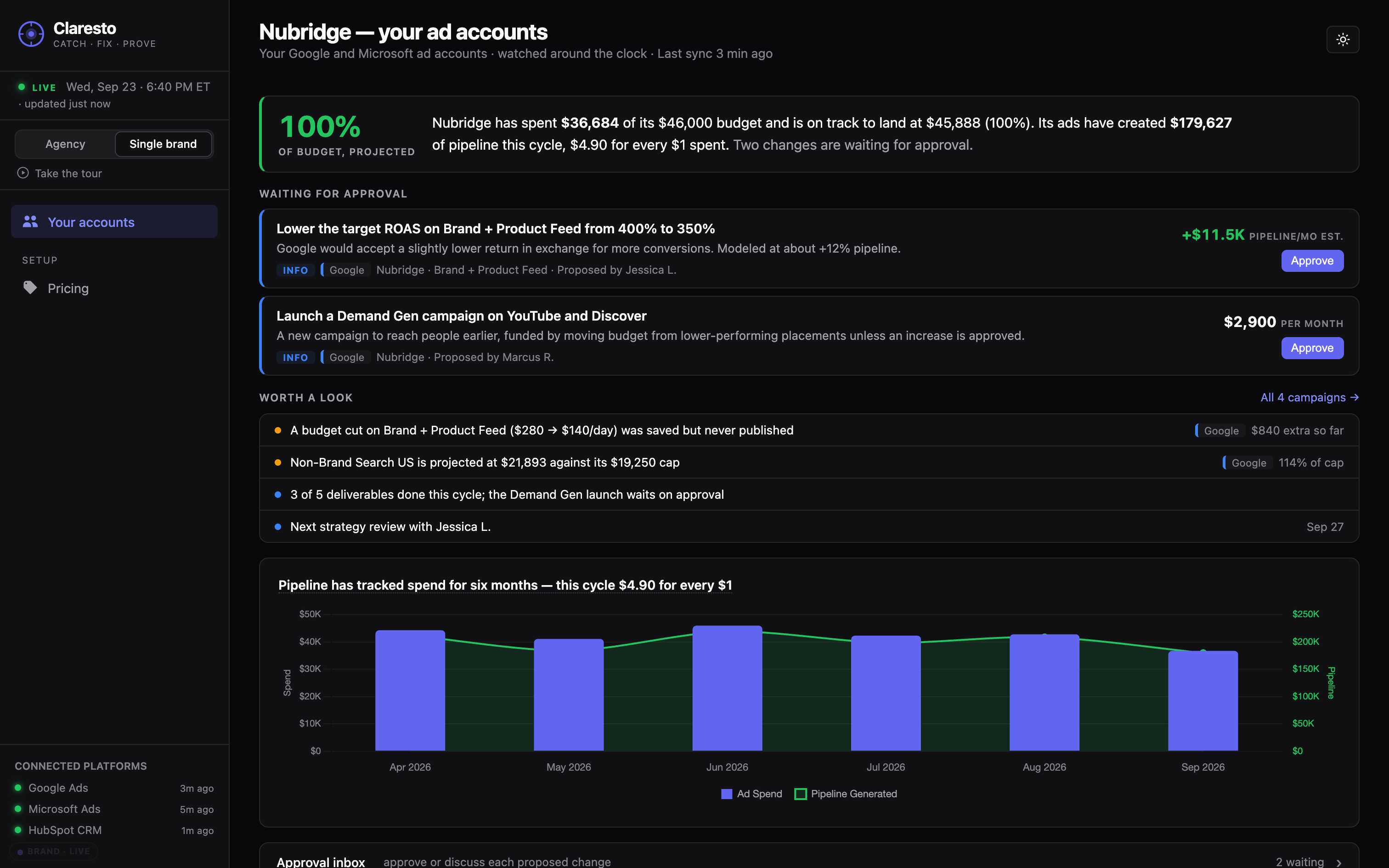Click the BRAND · LIVE badge
1389x868 pixels.
tap(53, 851)
